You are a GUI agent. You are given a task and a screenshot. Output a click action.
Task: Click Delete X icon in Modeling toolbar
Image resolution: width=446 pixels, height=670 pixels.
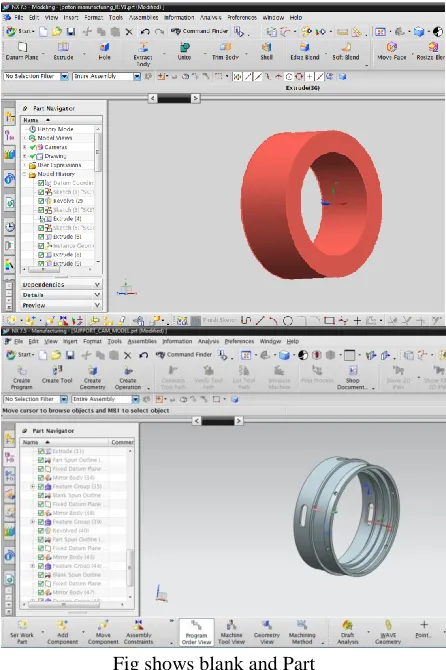point(129,32)
